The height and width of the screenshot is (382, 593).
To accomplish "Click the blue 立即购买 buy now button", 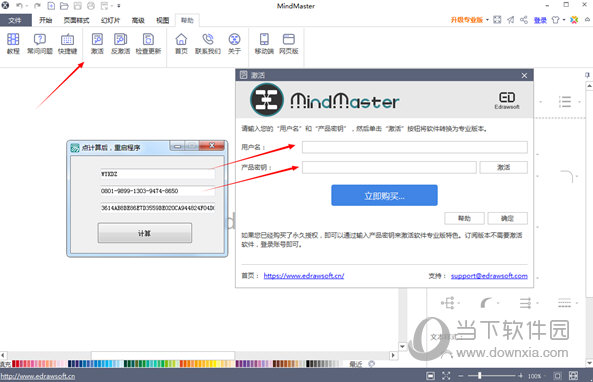I will [384, 195].
